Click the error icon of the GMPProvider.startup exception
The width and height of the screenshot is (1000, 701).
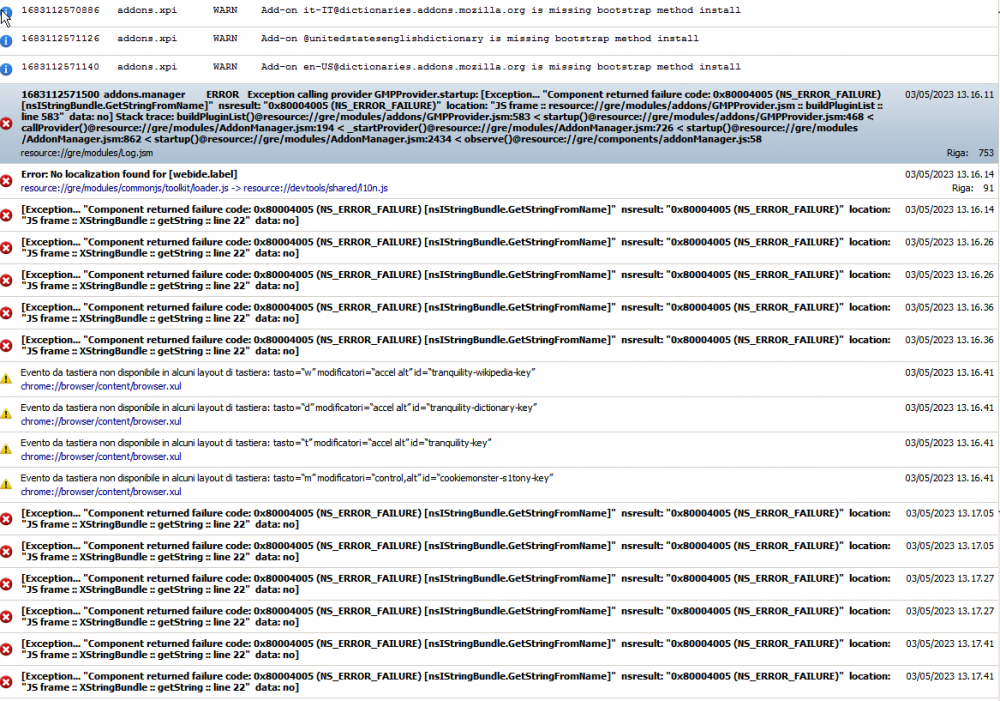[6, 123]
